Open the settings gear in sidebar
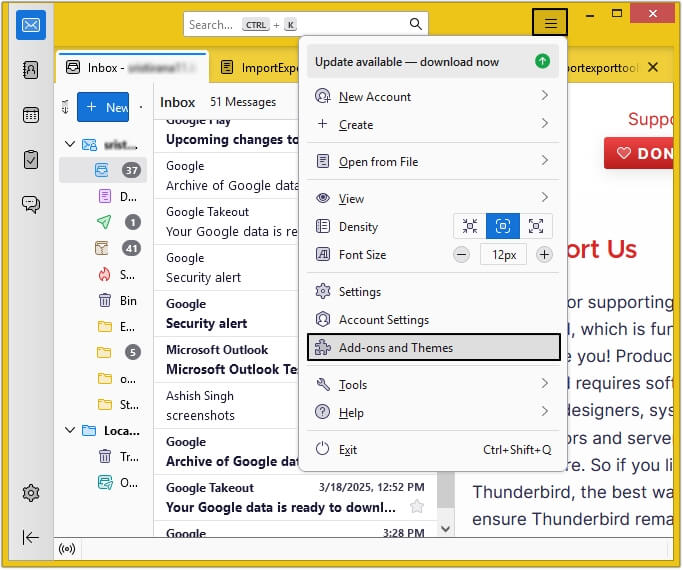 (x=30, y=493)
